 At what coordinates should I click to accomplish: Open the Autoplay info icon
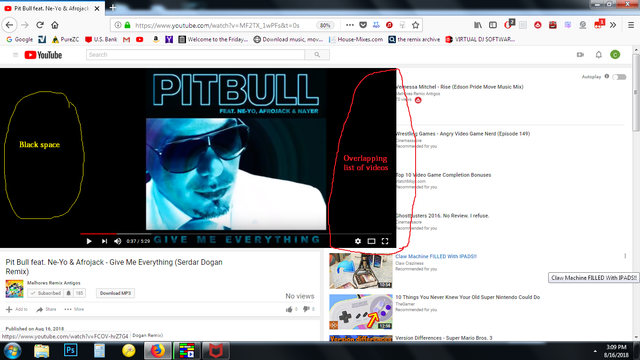(607, 76)
